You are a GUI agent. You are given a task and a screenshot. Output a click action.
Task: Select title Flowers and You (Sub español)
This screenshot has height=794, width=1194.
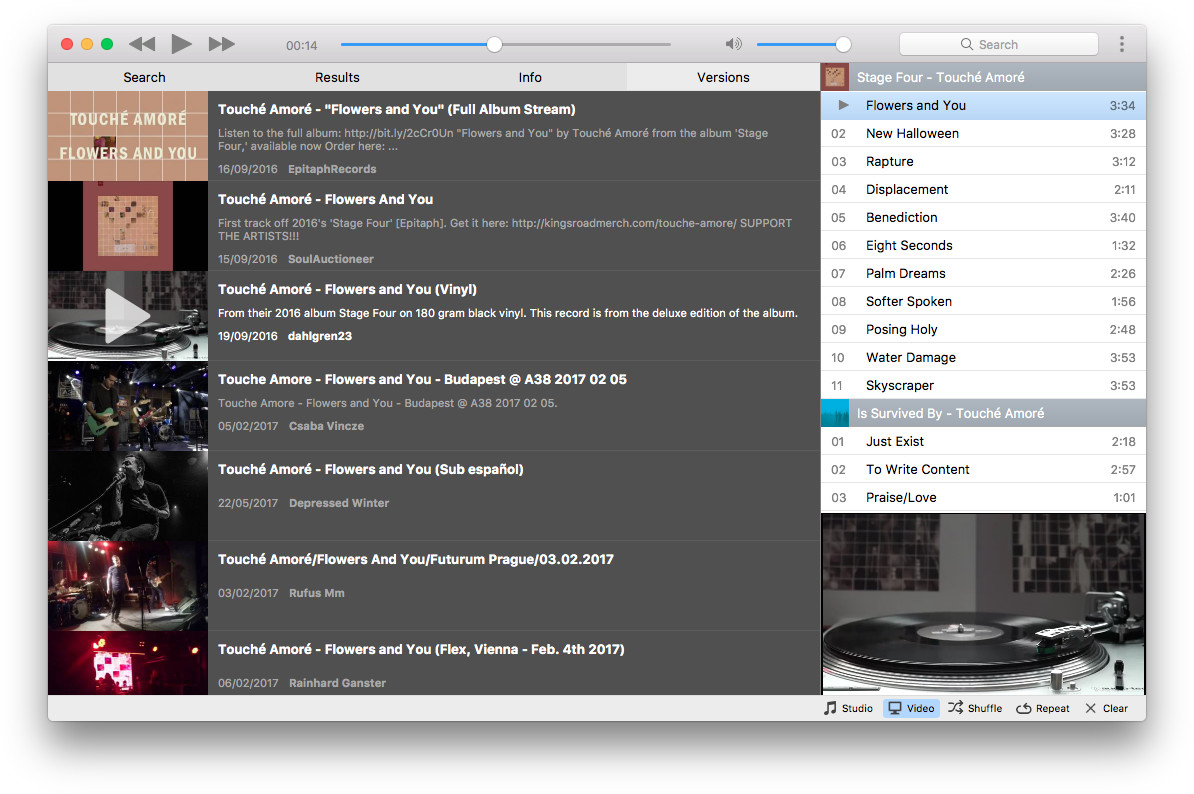pos(371,469)
